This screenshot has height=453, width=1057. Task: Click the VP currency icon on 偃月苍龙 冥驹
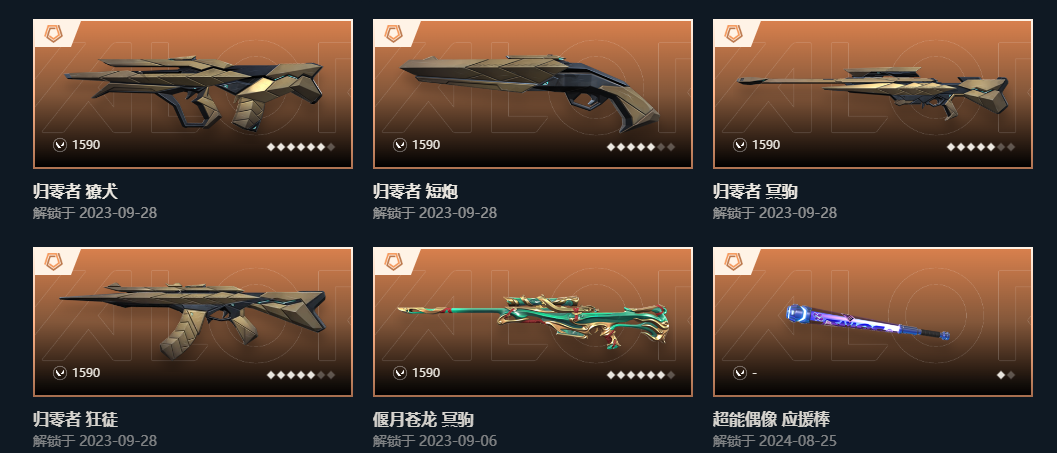(400, 373)
